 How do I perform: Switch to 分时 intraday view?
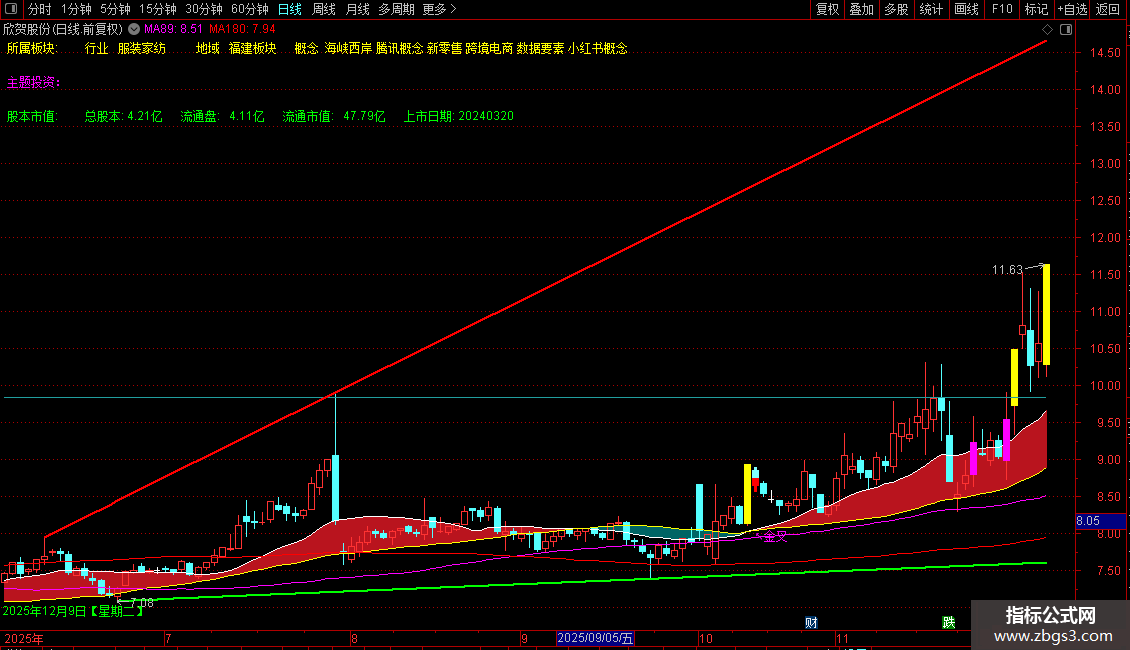[x=40, y=9]
